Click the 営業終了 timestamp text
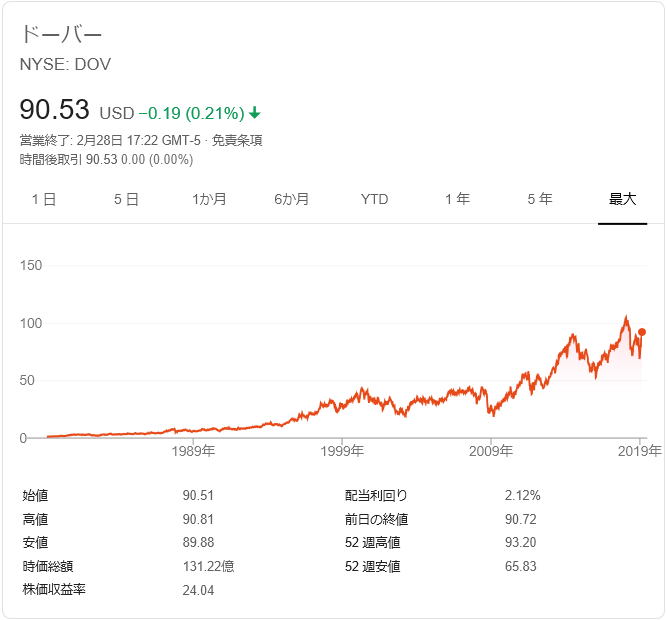667x620 pixels. coord(110,140)
